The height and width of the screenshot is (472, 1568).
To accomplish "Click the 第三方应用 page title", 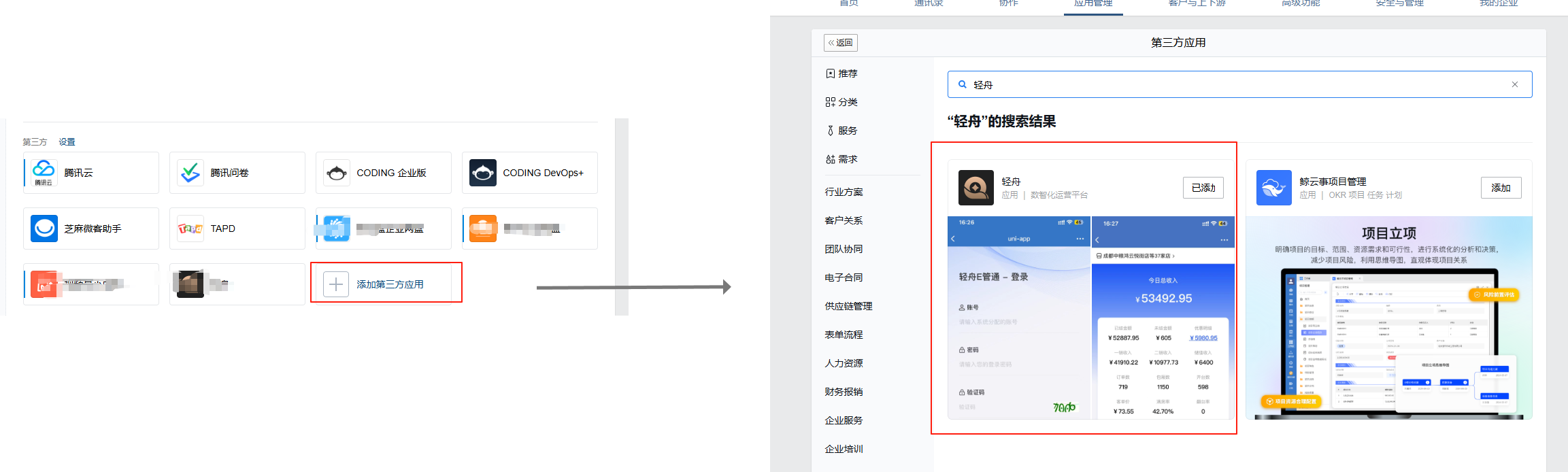I will (x=1178, y=42).
